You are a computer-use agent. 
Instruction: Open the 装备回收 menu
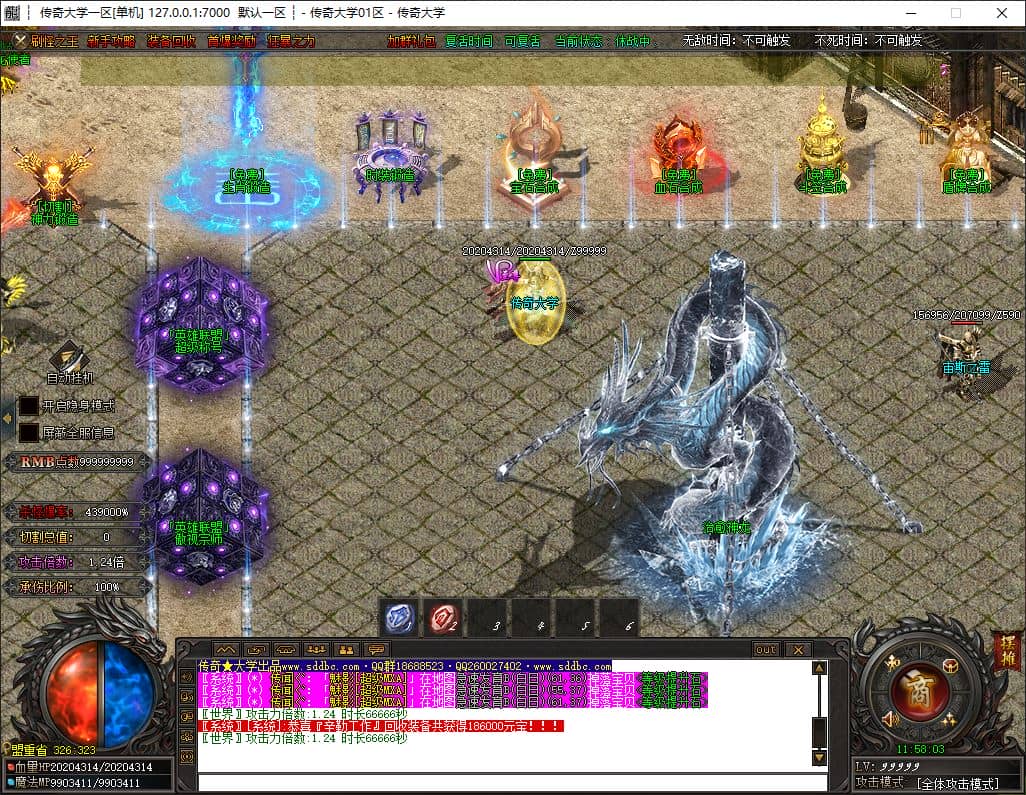(x=171, y=41)
